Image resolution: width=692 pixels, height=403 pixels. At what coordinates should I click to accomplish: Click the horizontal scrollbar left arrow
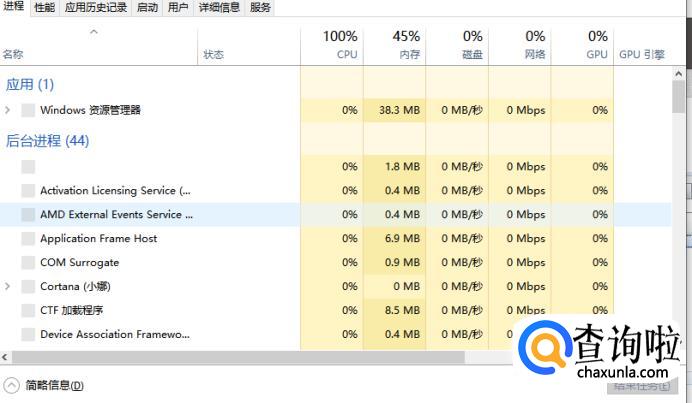coord(5,357)
